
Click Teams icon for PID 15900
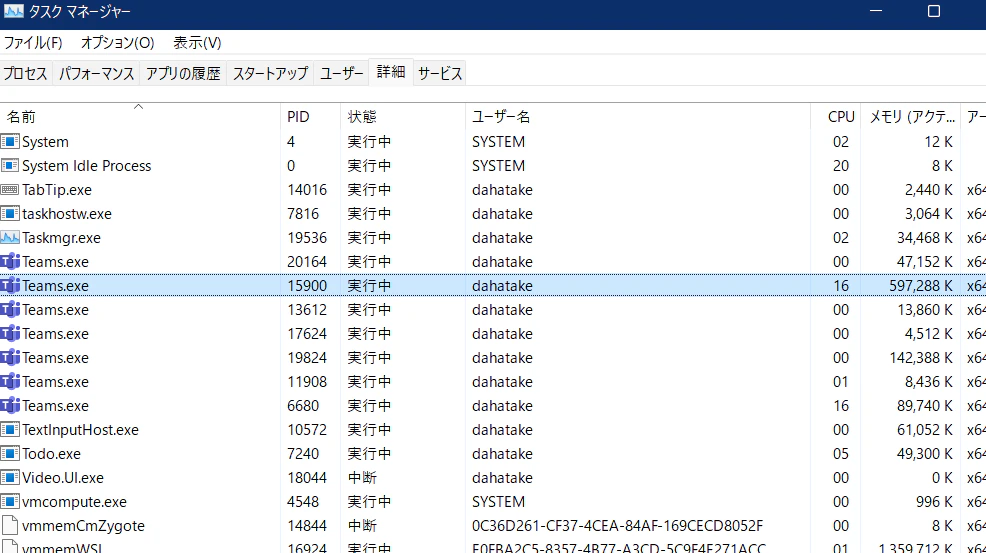coord(10,286)
